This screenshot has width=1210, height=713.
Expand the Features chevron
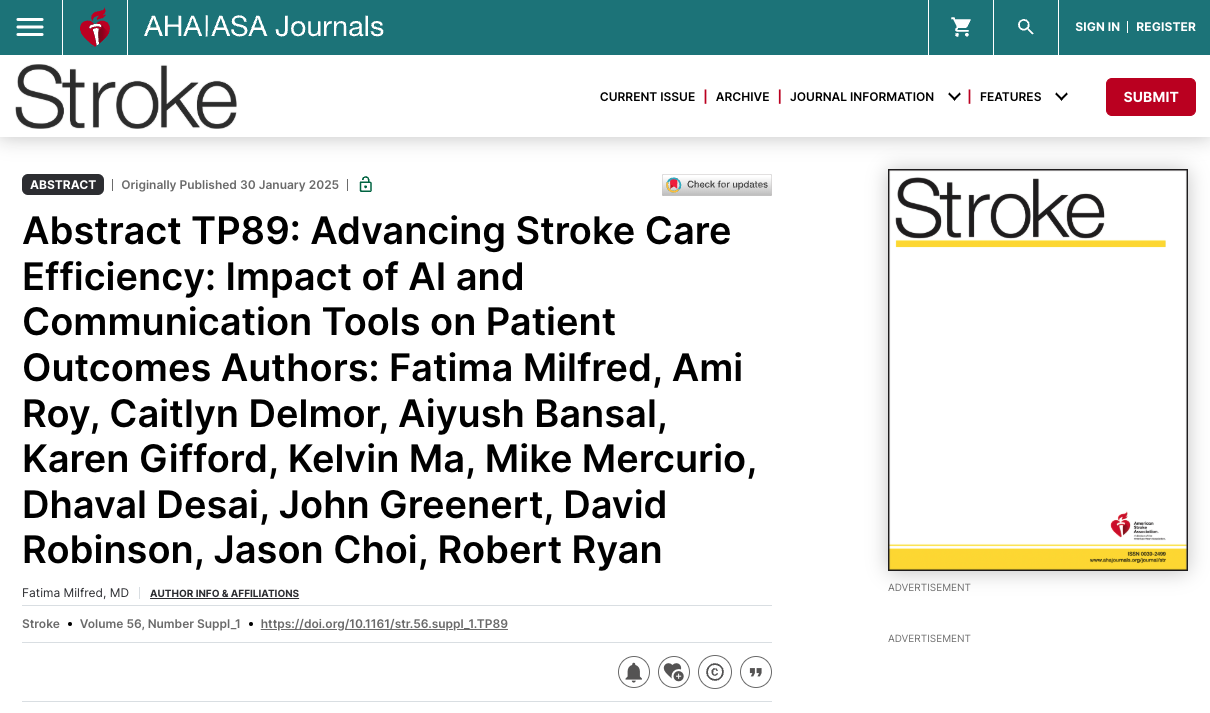pyautogui.click(x=1061, y=97)
